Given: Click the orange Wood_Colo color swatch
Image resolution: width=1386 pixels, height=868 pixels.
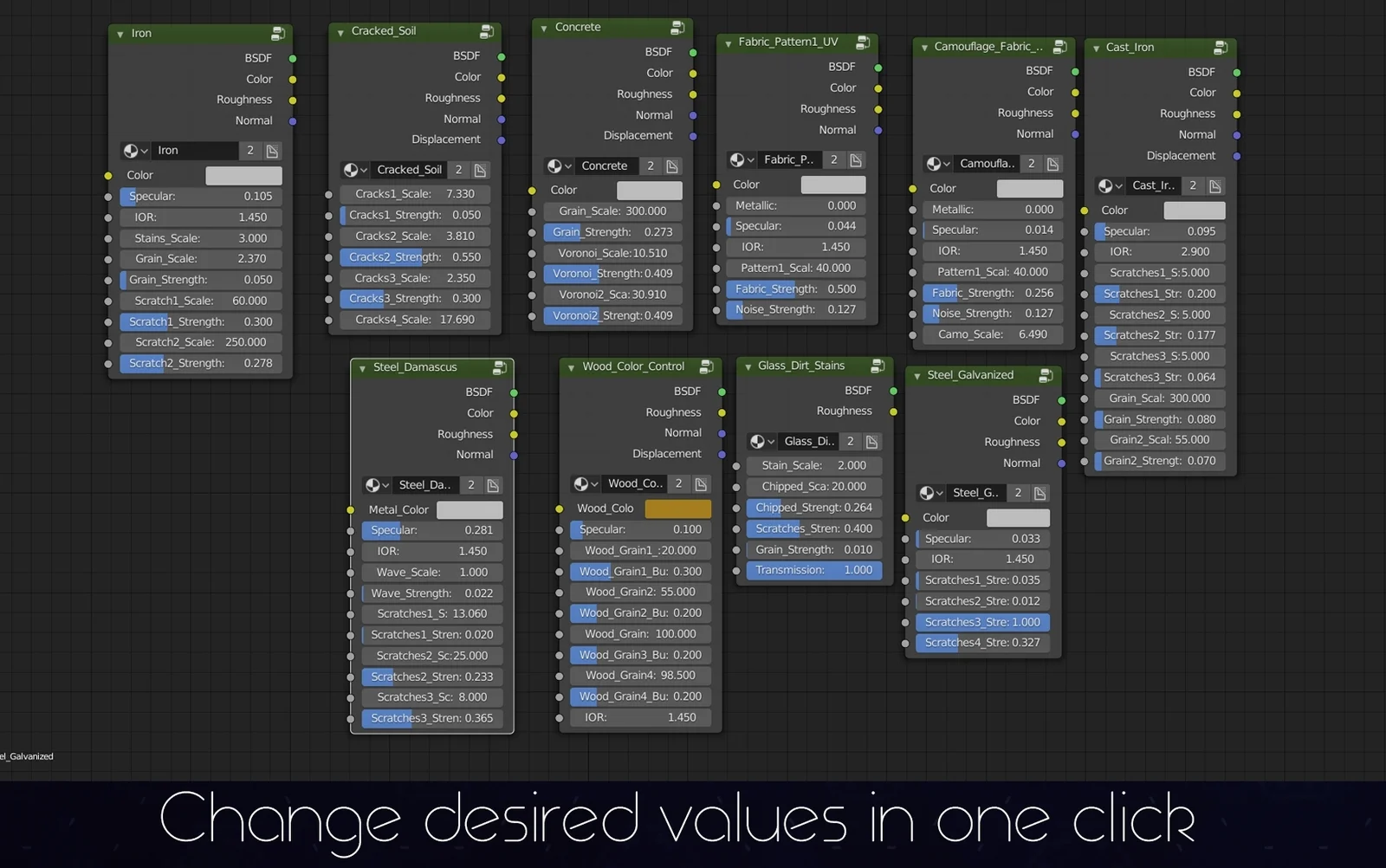Looking at the screenshot, I should [x=678, y=508].
